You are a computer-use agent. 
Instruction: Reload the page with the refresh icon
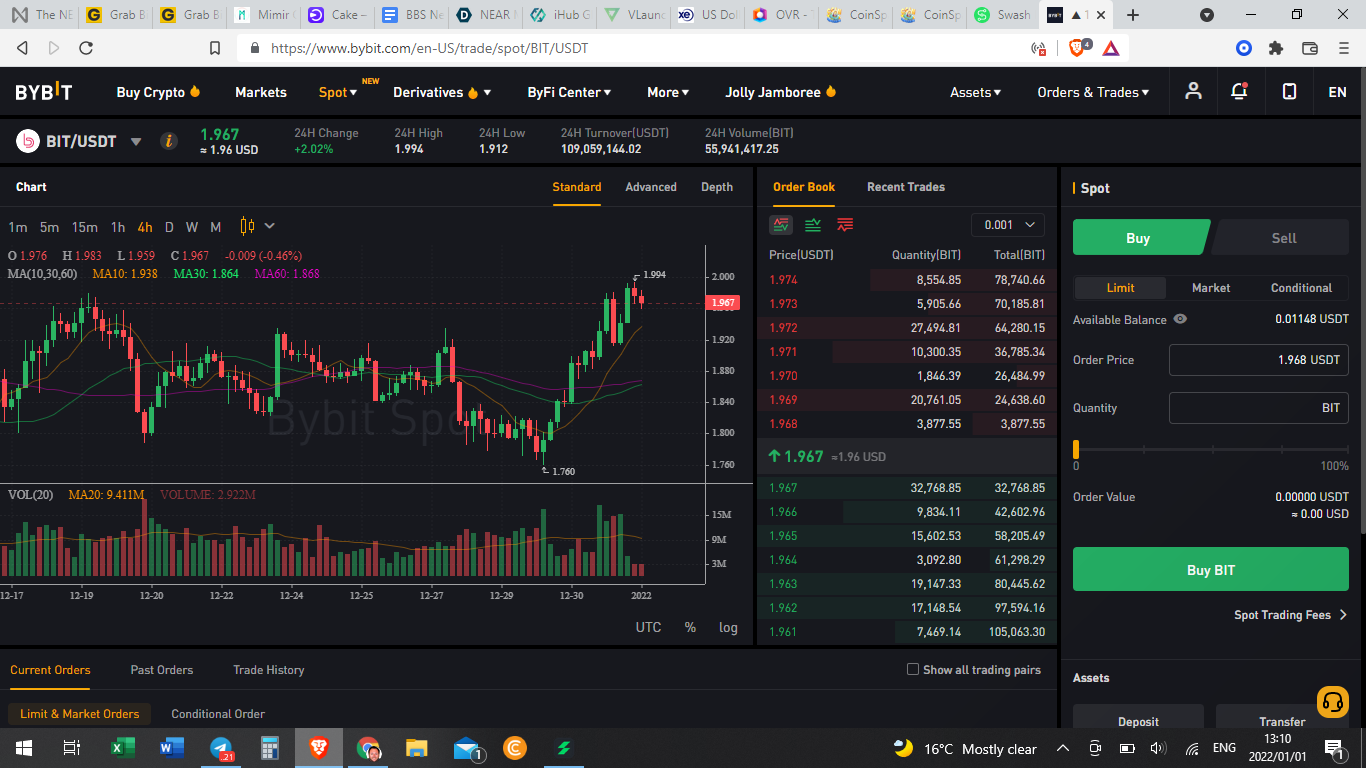coord(86,48)
